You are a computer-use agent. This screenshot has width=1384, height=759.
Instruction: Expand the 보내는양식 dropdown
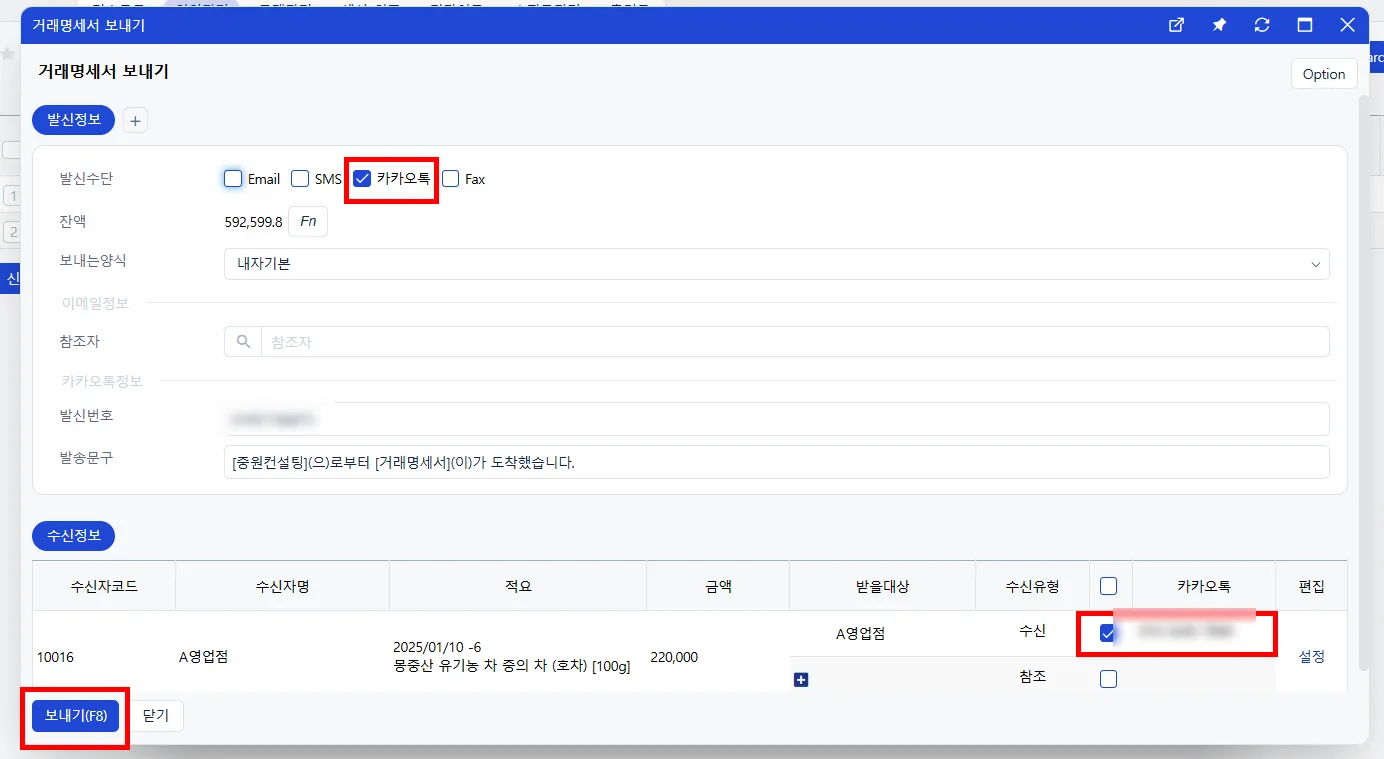tap(777, 264)
